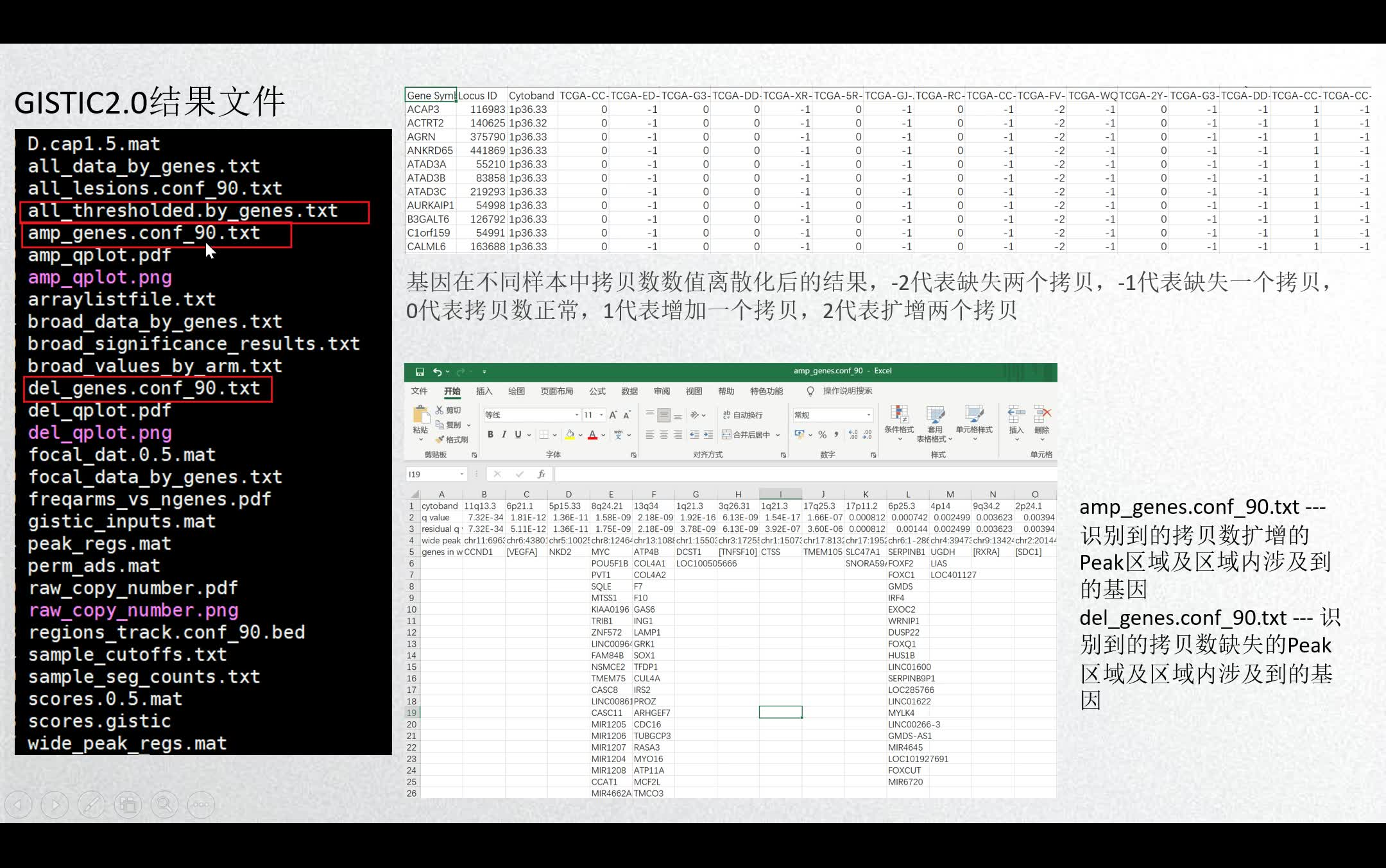Toggle Bold formatting in Excel
Viewport: 1386px width, 868px height.
490,434
